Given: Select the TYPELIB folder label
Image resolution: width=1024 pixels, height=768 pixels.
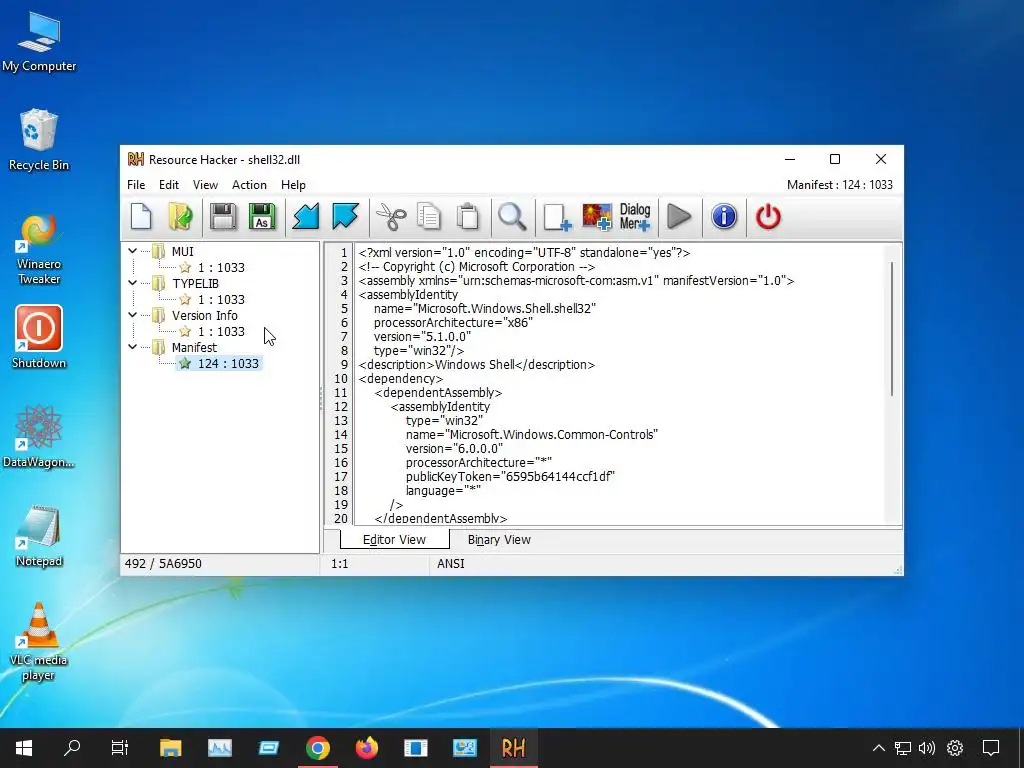Looking at the screenshot, I should [195, 283].
